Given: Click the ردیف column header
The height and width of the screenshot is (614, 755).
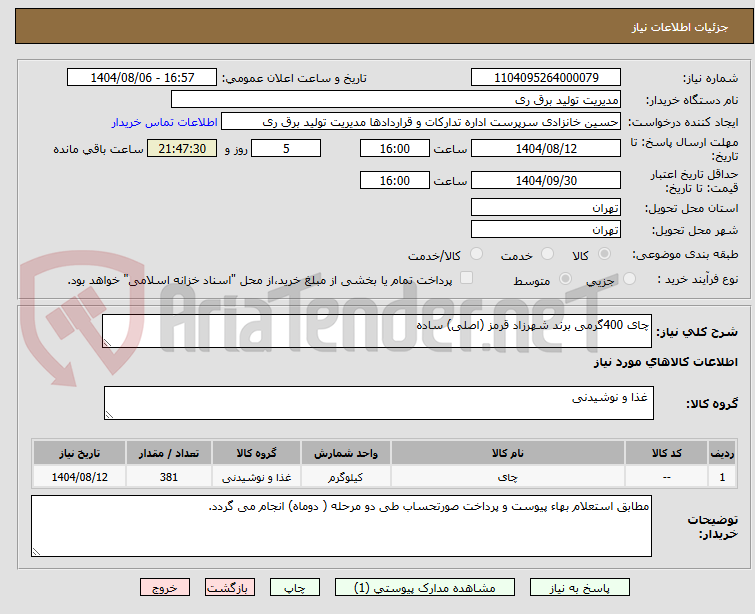Looking at the screenshot, I should (x=722, y=453).
